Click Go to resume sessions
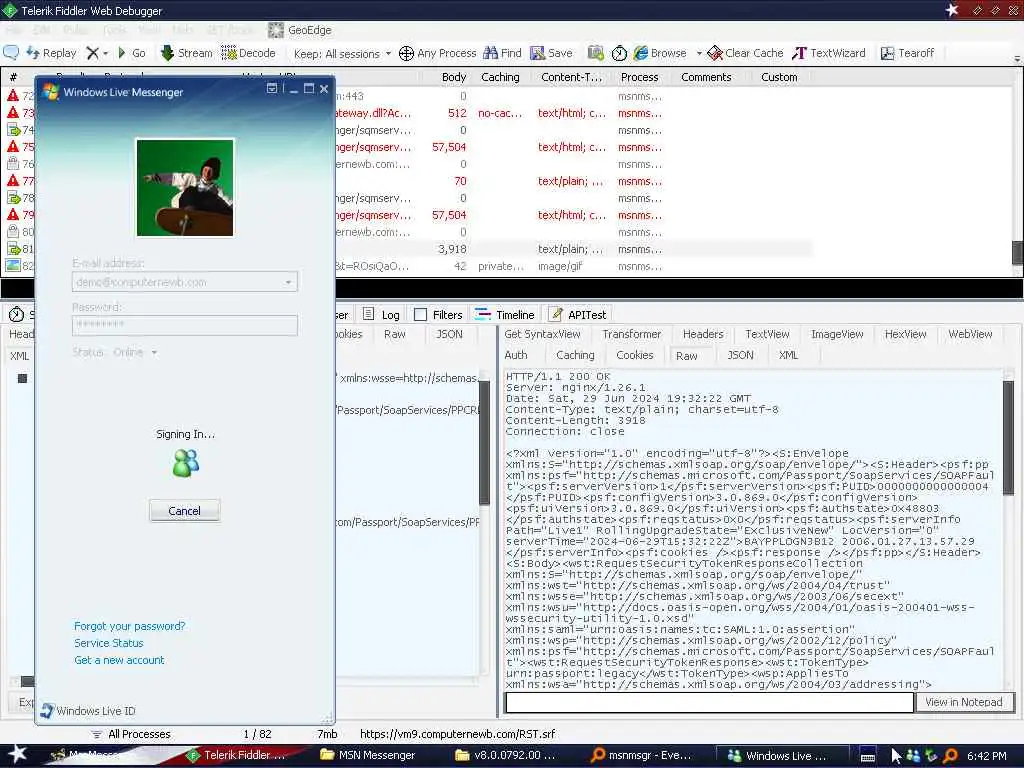 pyautogui.click(x=131, y=53)
